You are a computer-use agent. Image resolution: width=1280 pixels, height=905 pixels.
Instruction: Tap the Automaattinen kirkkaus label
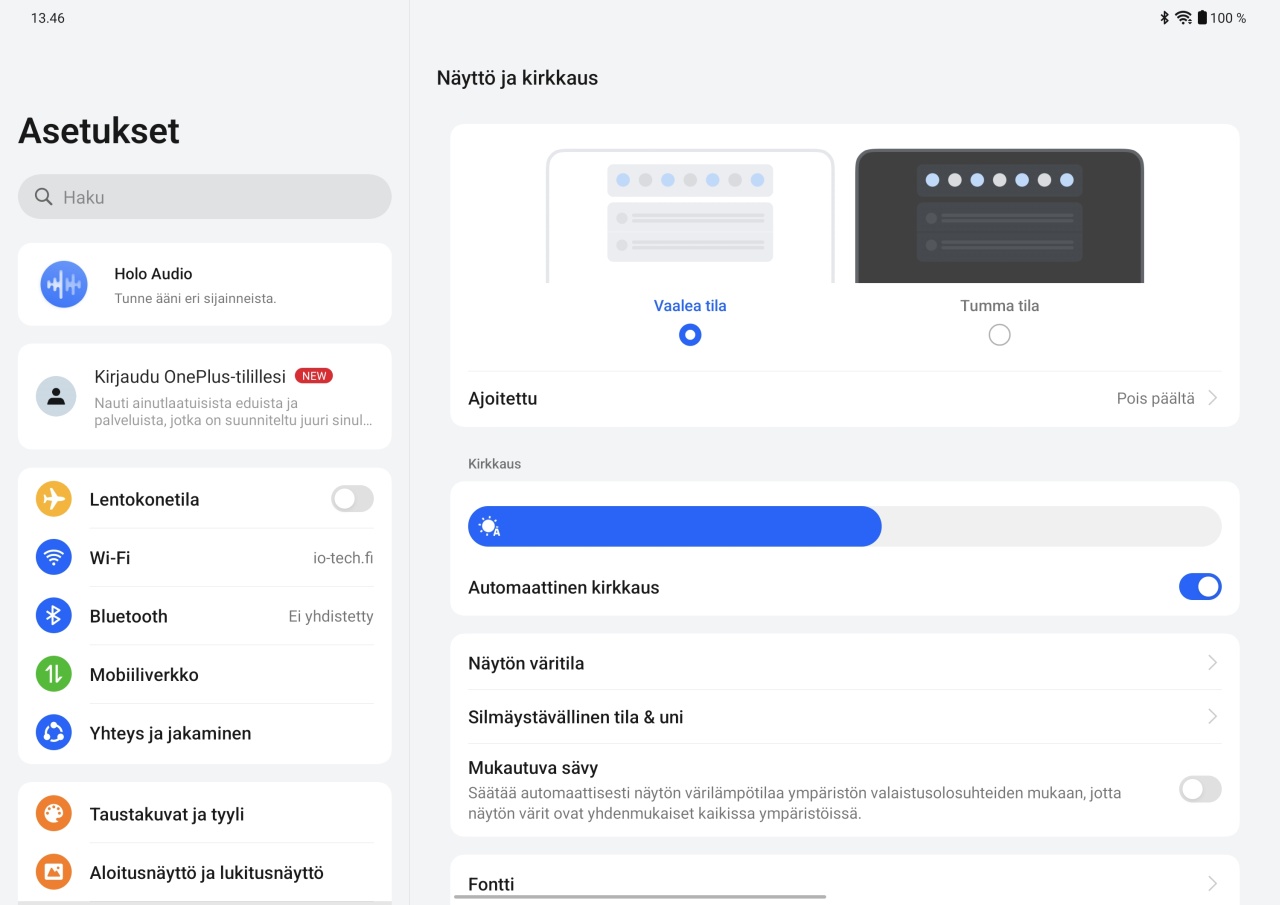(x=564, y=587)
